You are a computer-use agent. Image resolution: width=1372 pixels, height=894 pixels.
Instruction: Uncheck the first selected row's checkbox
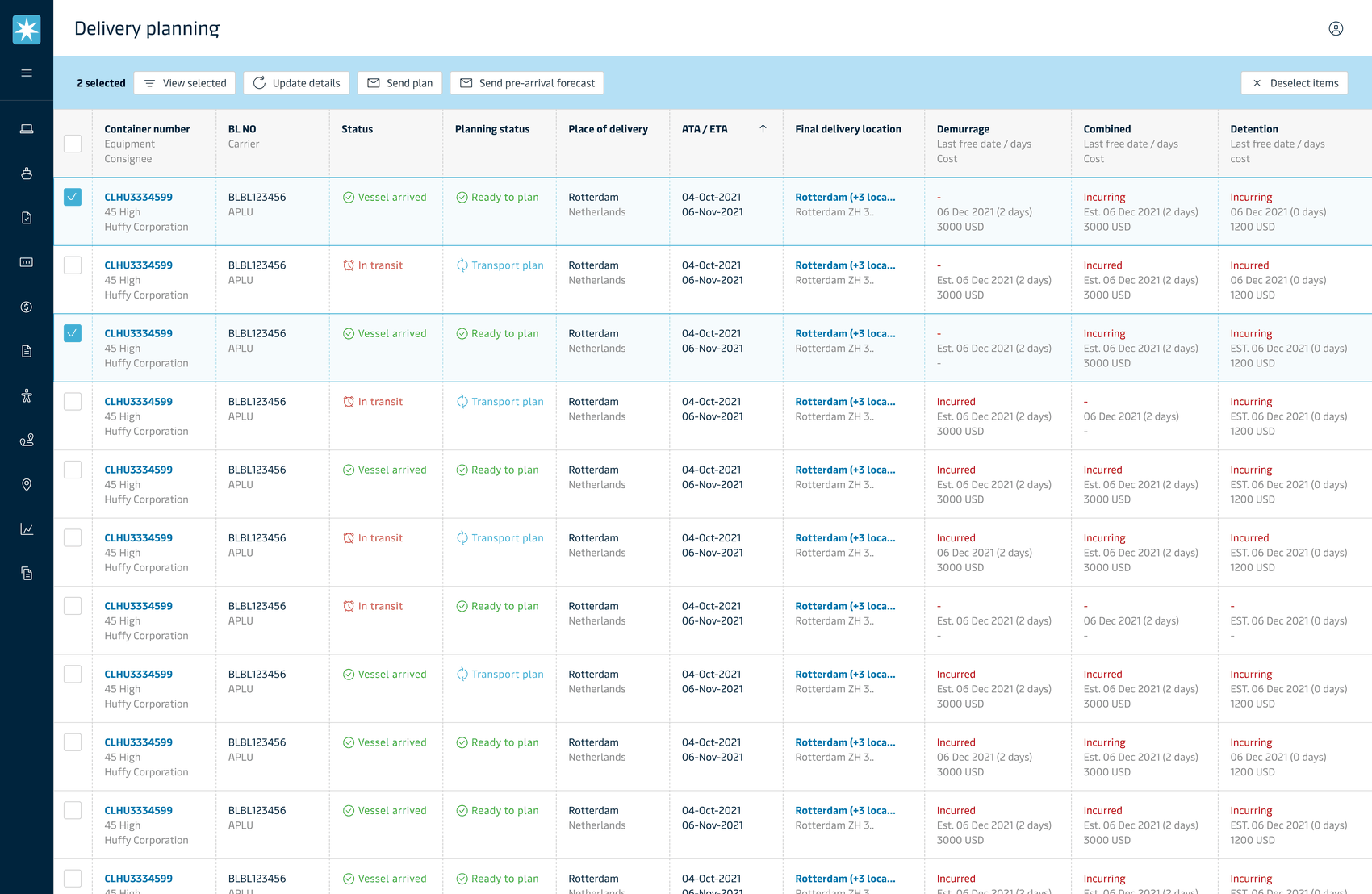click(x=73, y=197)
